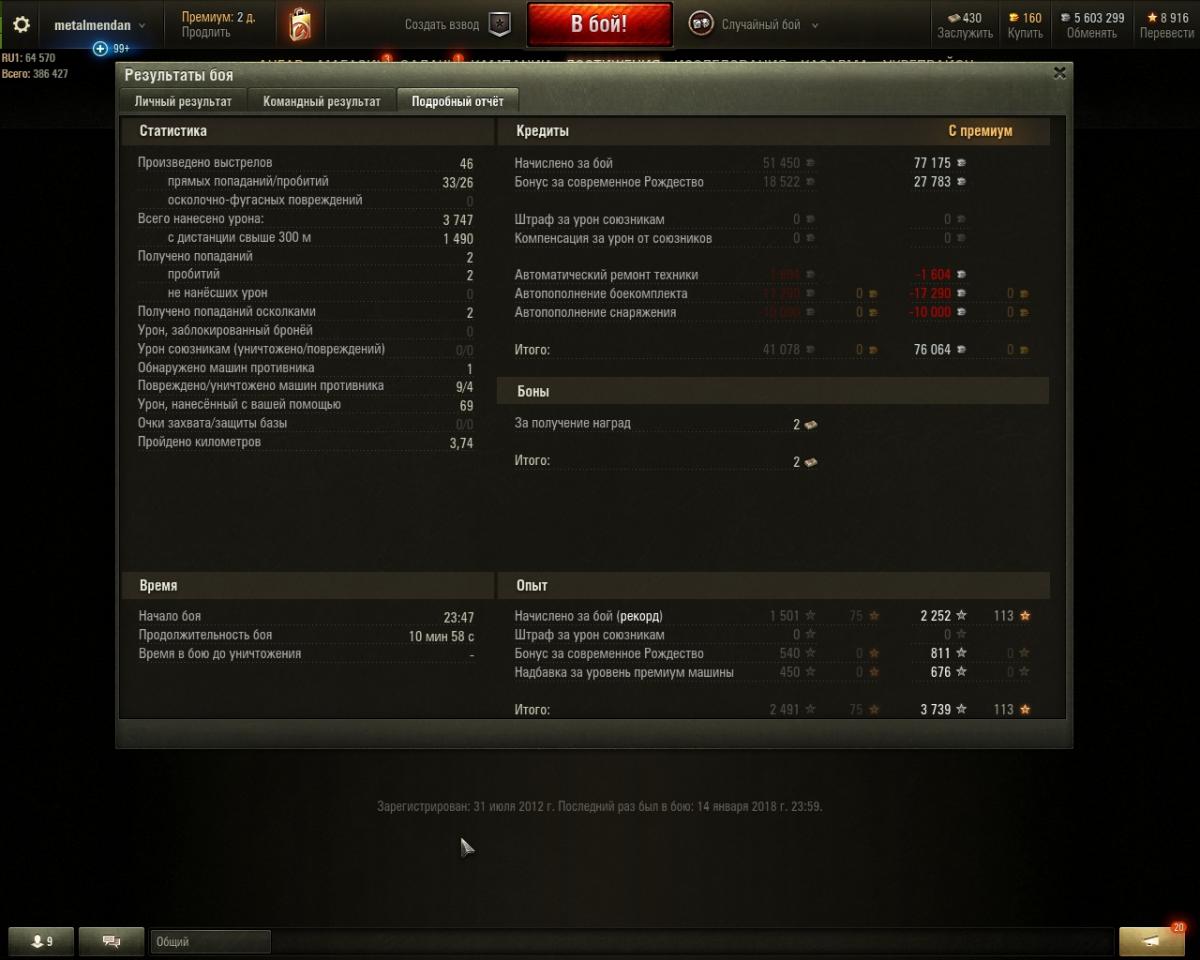
Task: Open the settings gear menu
Action: (x=21, y=25)
